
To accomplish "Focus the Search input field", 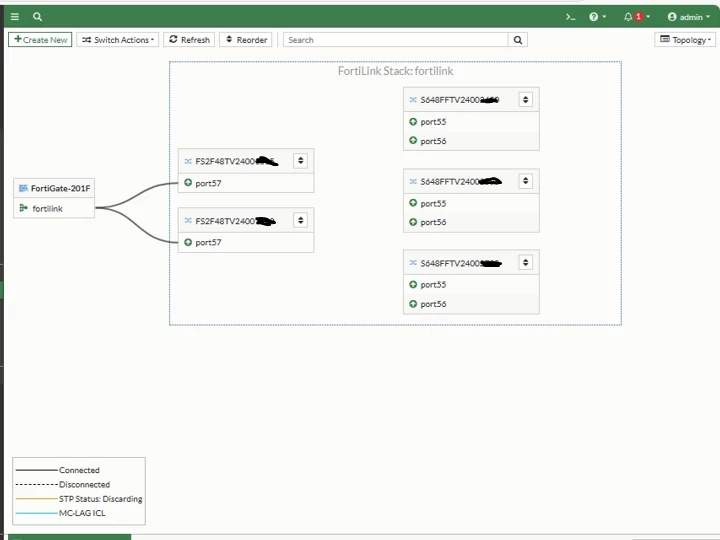I will (396, 39).
